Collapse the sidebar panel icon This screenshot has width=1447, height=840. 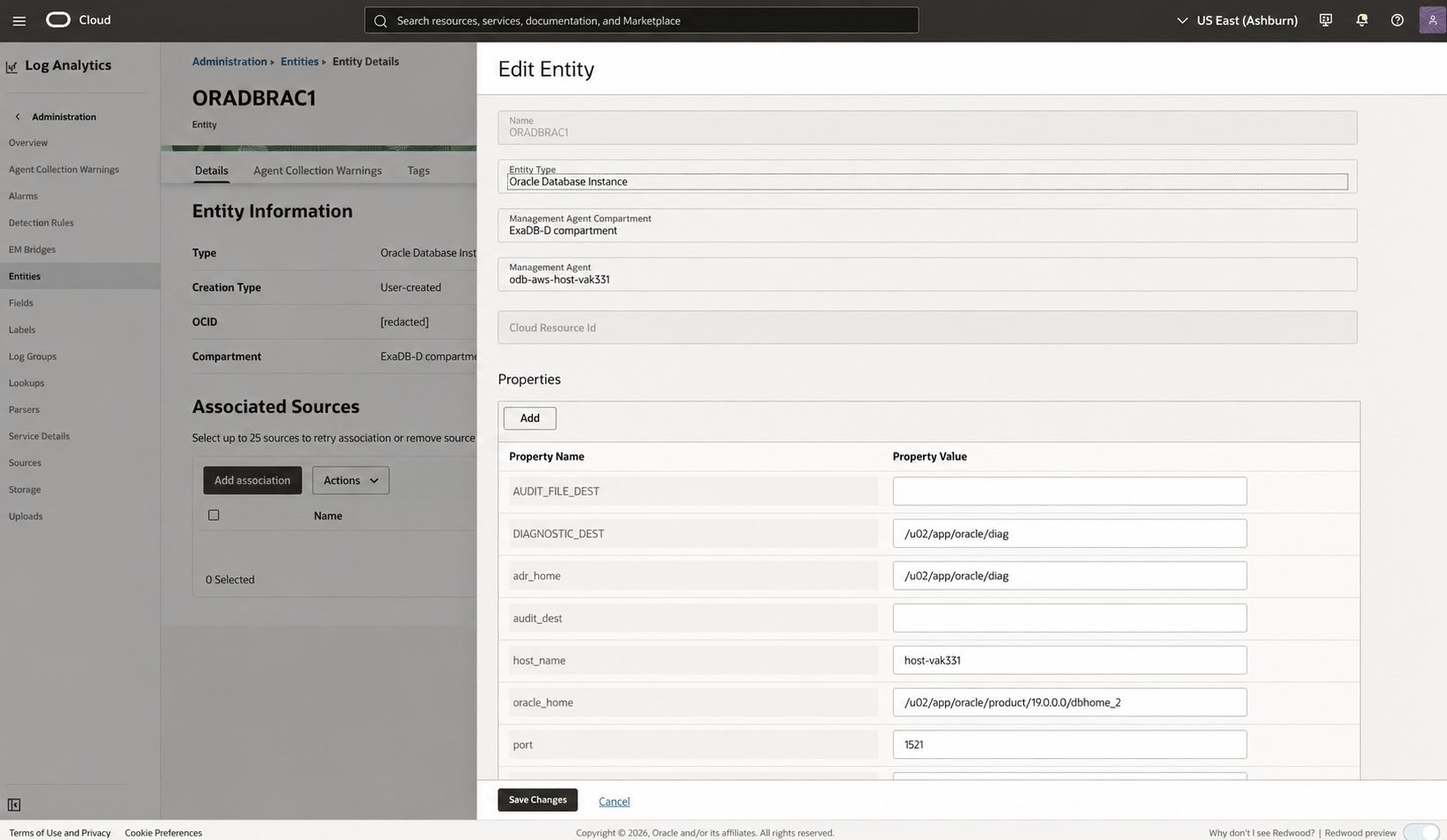pyautogui.click(x=14, y=805)
